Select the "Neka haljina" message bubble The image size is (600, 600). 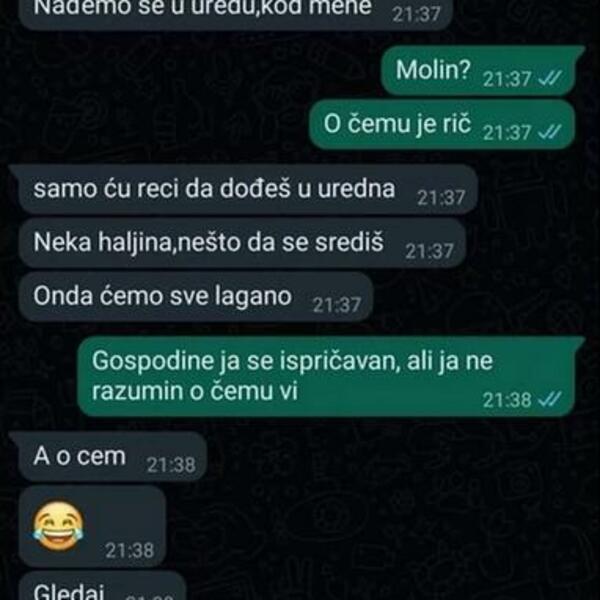tap(243, 243)
